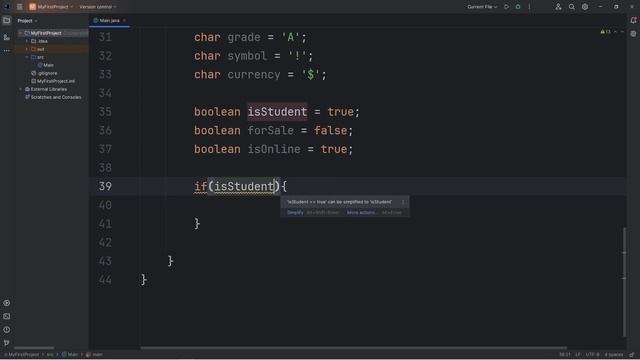
Task: Open the Project tool window icon
Action: [7, 20]
